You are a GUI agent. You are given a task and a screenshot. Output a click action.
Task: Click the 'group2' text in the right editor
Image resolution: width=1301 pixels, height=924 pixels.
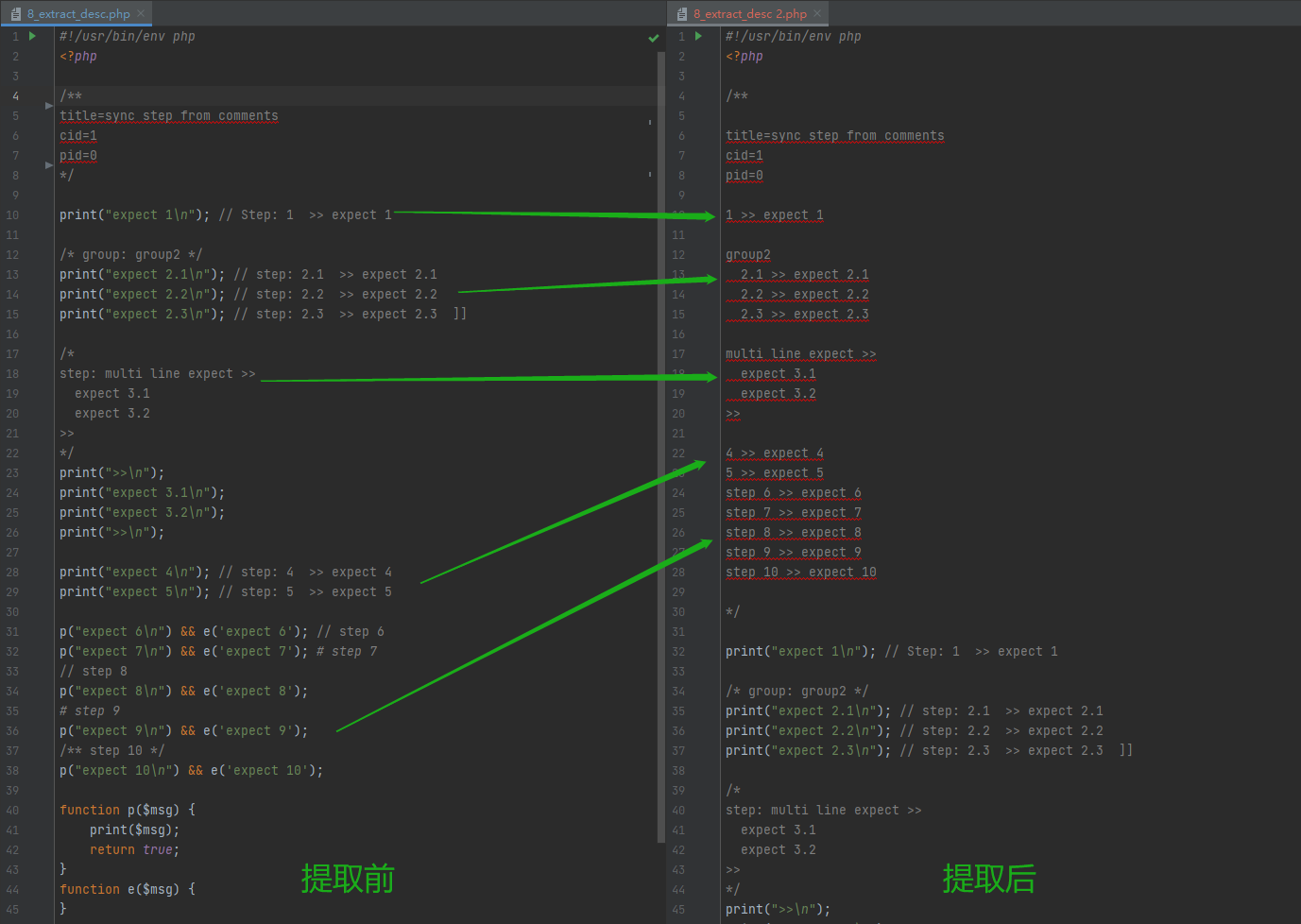(x=747, y=255)
